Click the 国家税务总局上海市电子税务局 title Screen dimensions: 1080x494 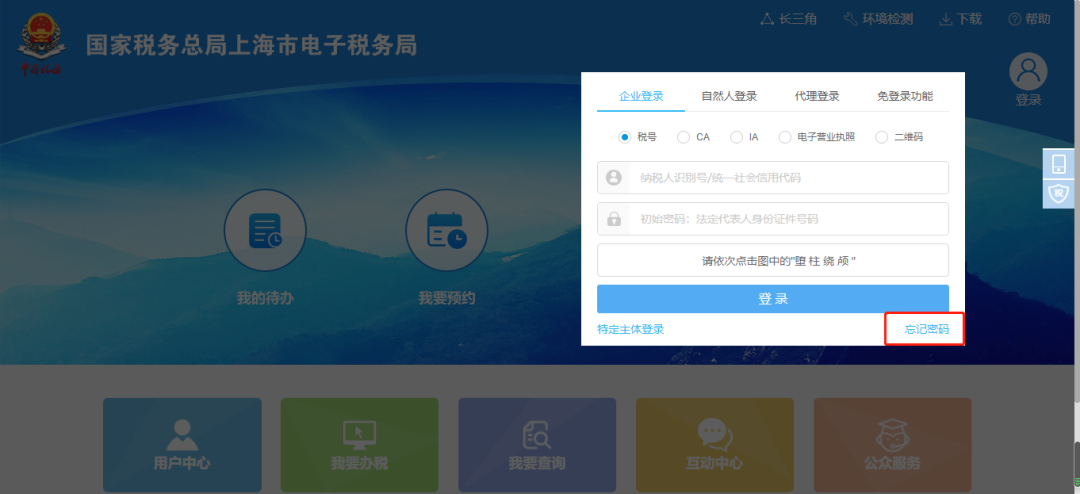[x=251, y=45]
